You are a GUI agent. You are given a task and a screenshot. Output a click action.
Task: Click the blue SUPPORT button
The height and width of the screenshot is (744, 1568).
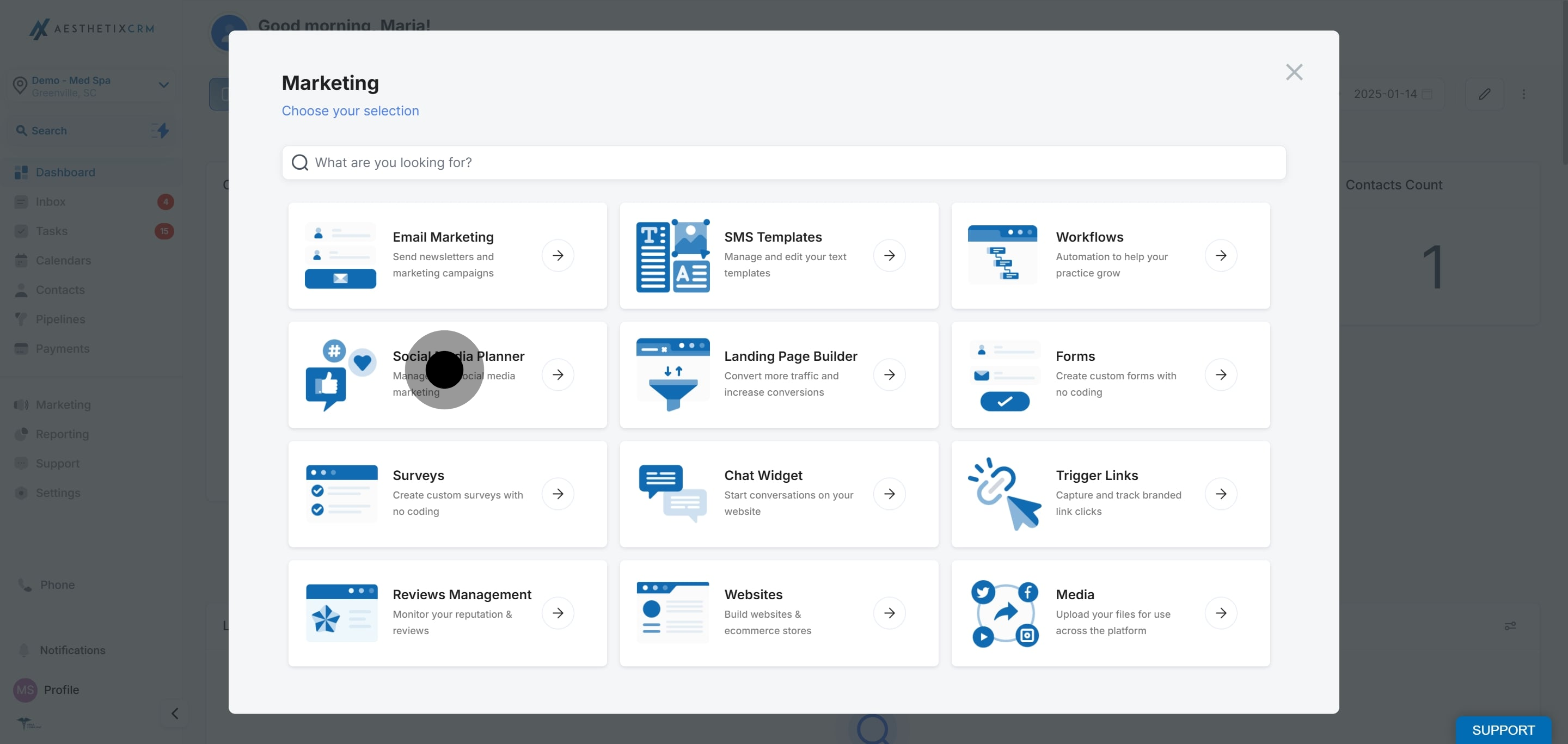1502,729
